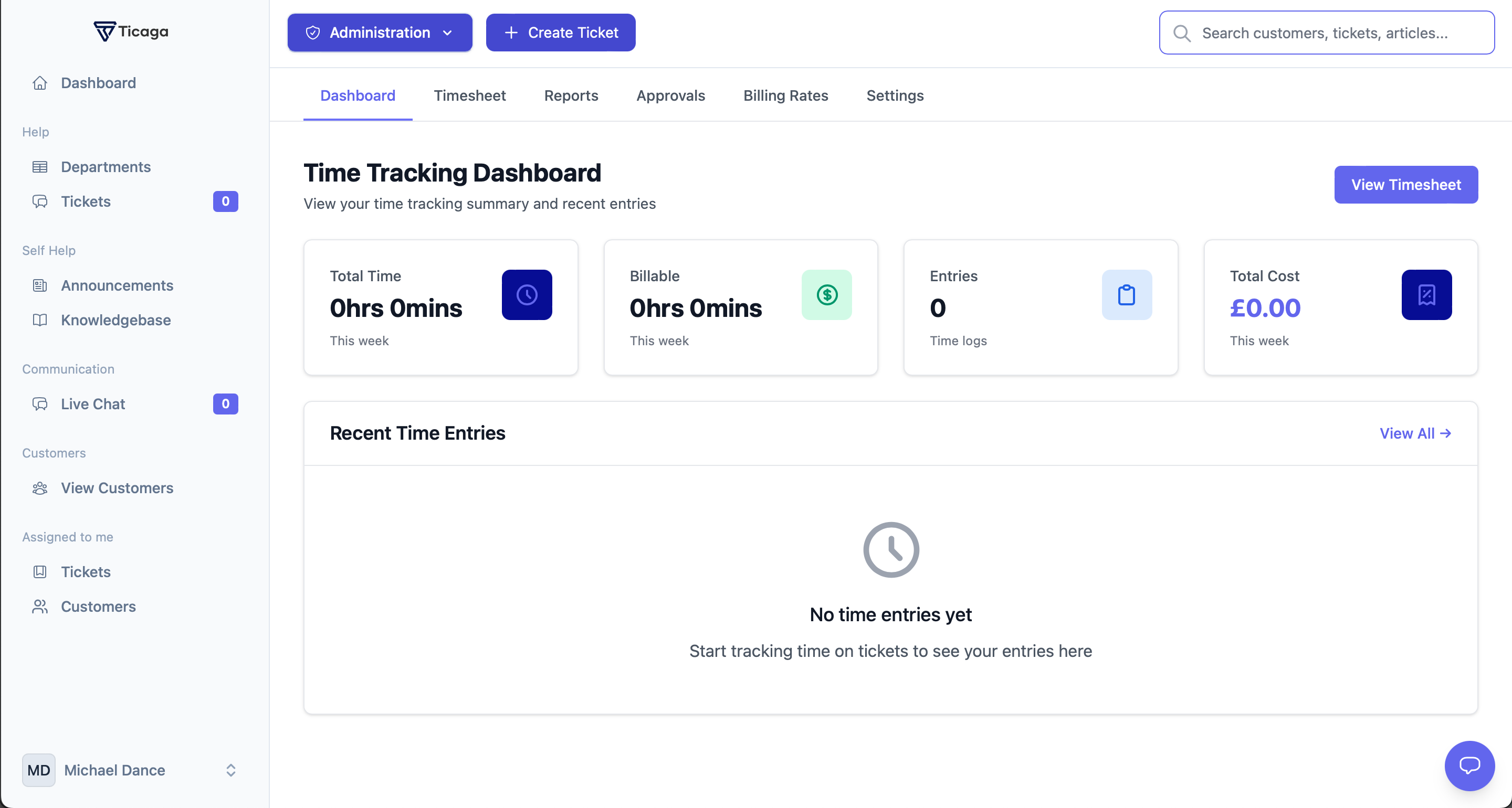Click the Live Chat counter badge
This screenshot has width=1512, height=808.
(225, 403)
